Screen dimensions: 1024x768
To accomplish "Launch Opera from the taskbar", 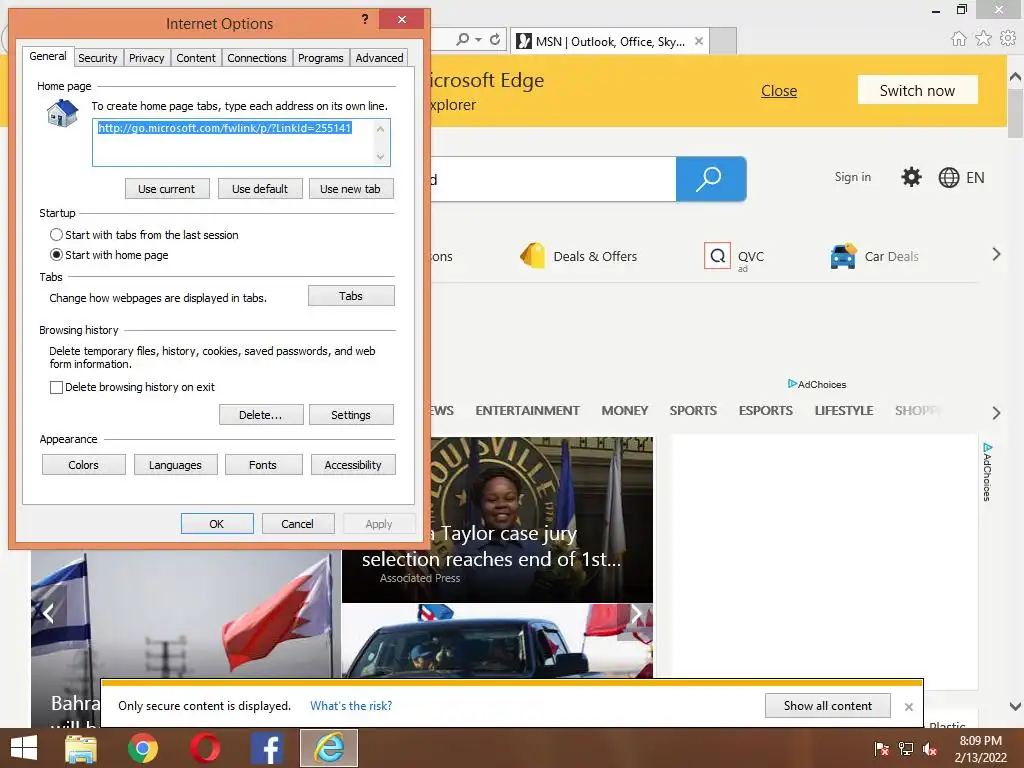I will click(205, 748).
